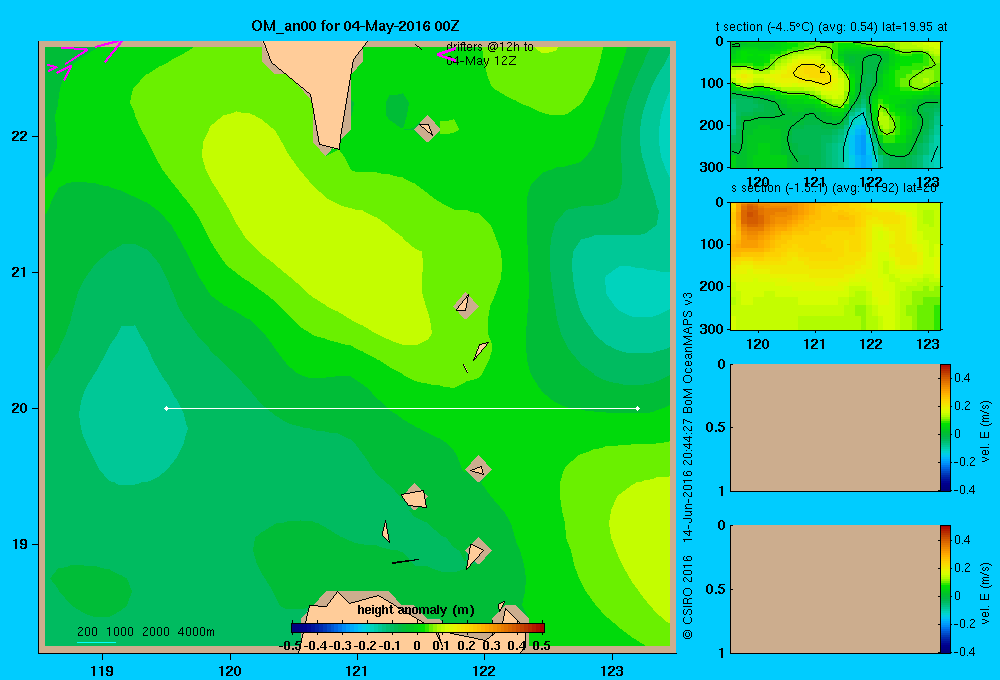Select the left endpoint of the white section line
1000x680 pixels.
click(x=166, y=408)
